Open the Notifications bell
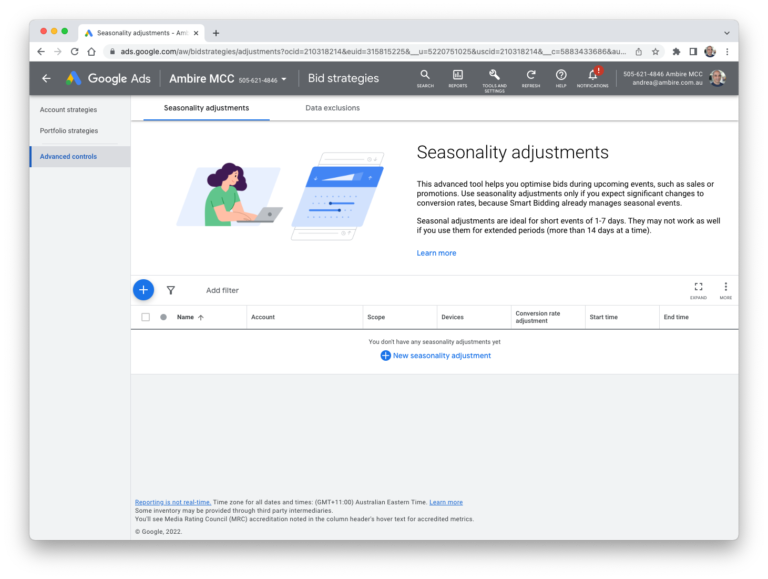The height and width of the screenshot is (579, 768). 593,77
